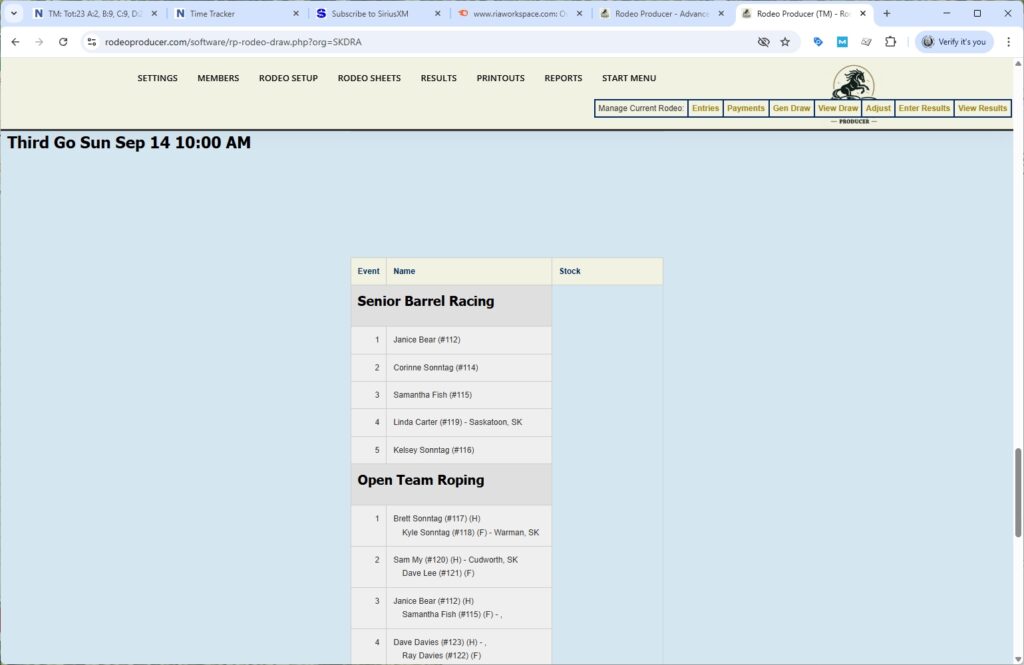Viewport: 1024px width, 665px height.
Task: Click the Rodeo Producer horse logo
Action: 853,83
